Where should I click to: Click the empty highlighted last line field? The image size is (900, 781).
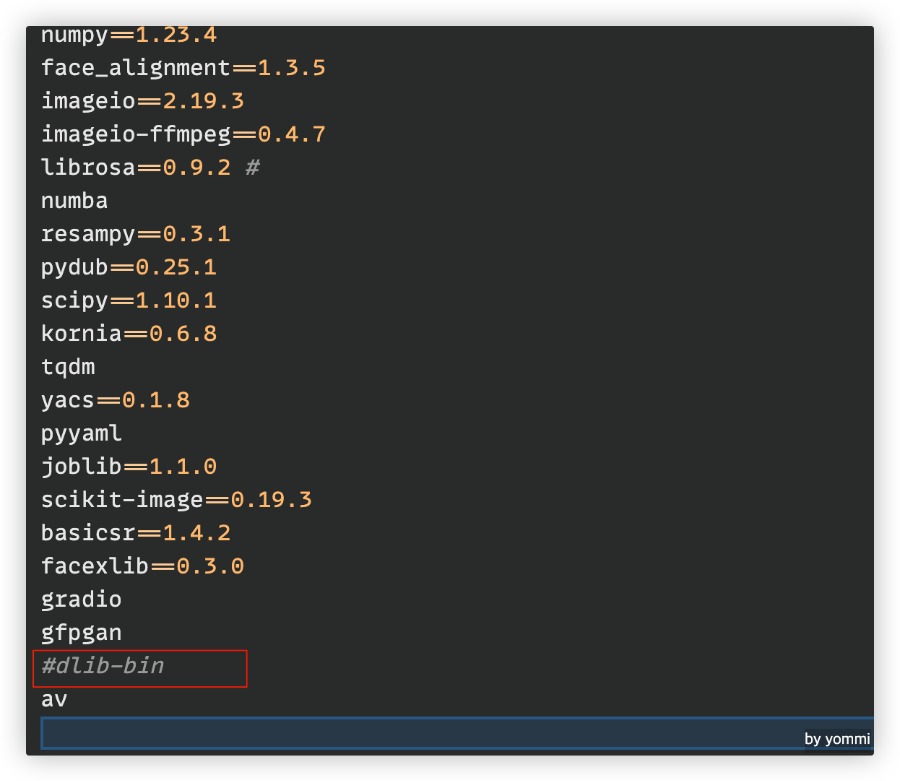pyautogui.click(x=457, y=733)
